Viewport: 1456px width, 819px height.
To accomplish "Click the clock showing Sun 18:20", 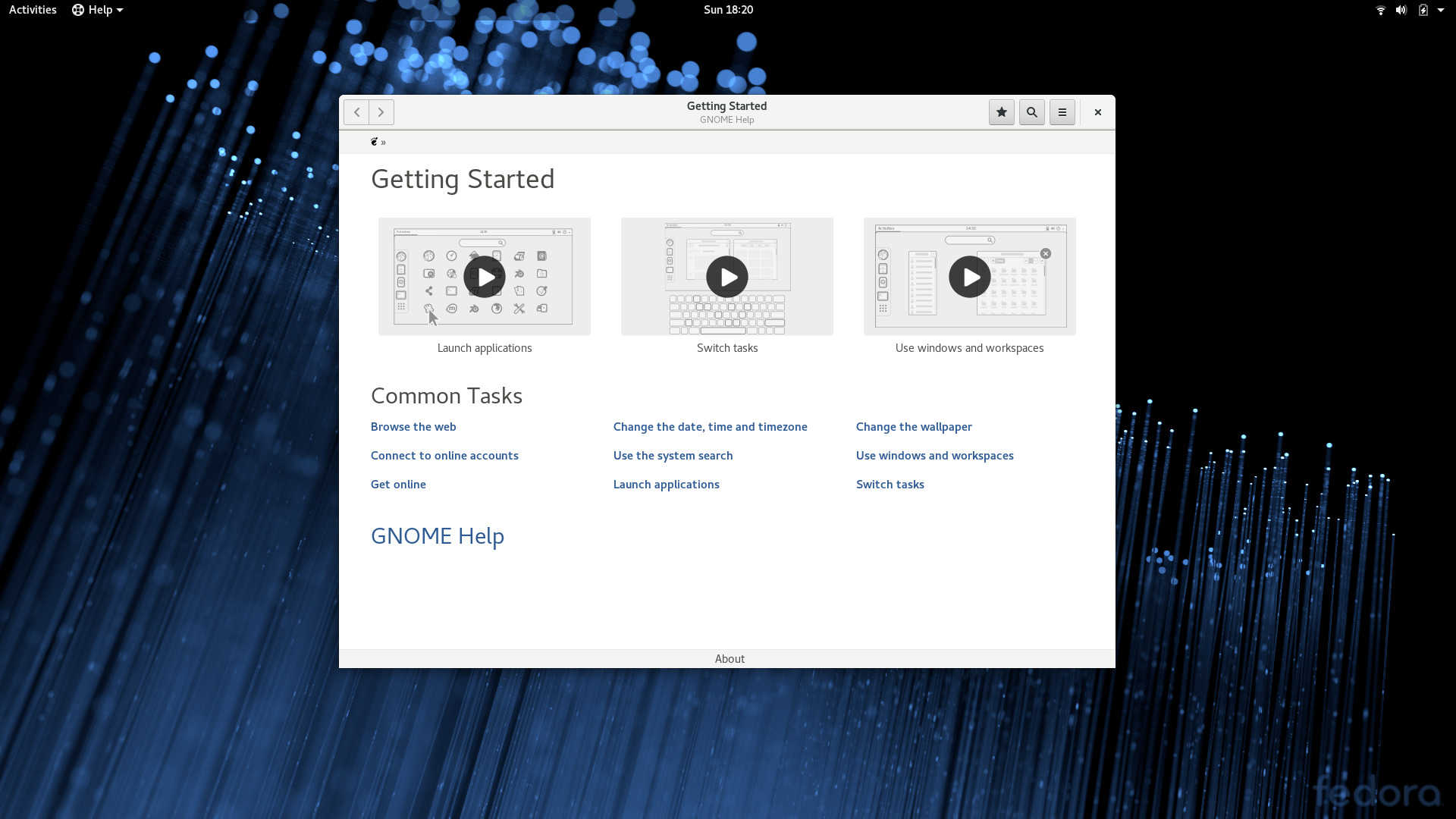I will point(728,10).
